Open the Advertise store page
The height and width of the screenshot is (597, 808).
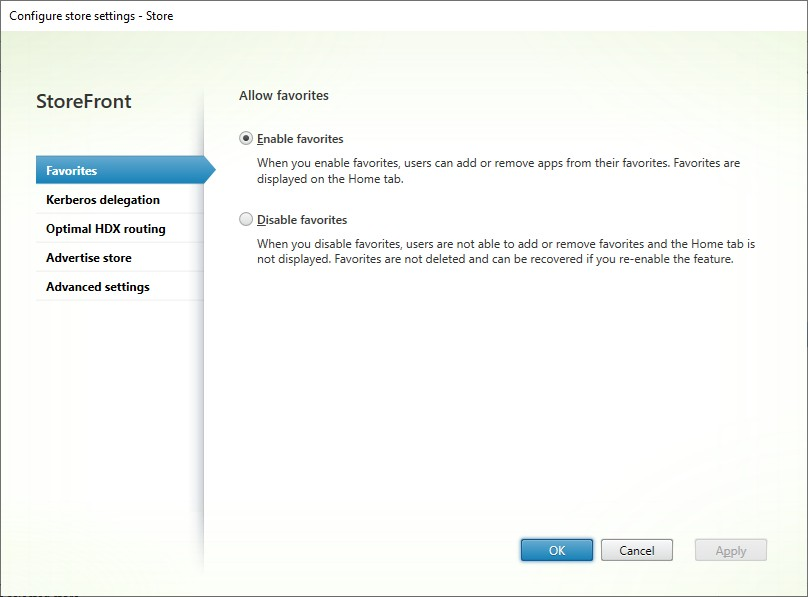click(x=89, y=257)
